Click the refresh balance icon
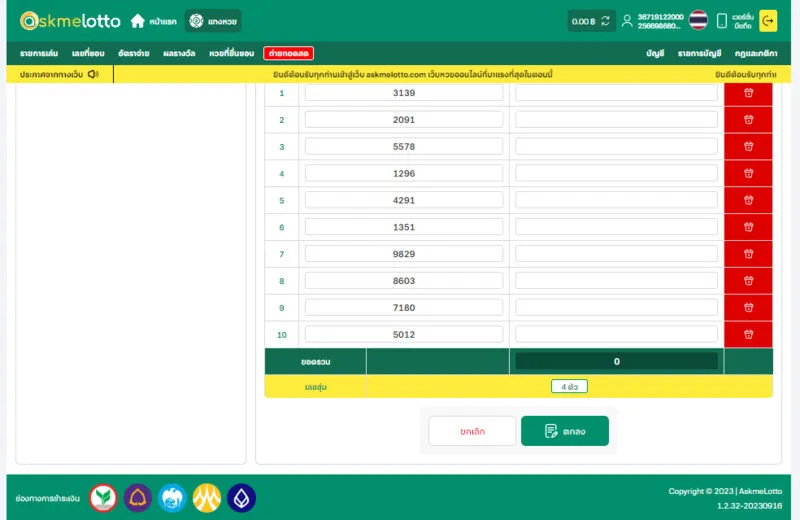This screenshot has height=520, width=800. (x=605, y=21)
